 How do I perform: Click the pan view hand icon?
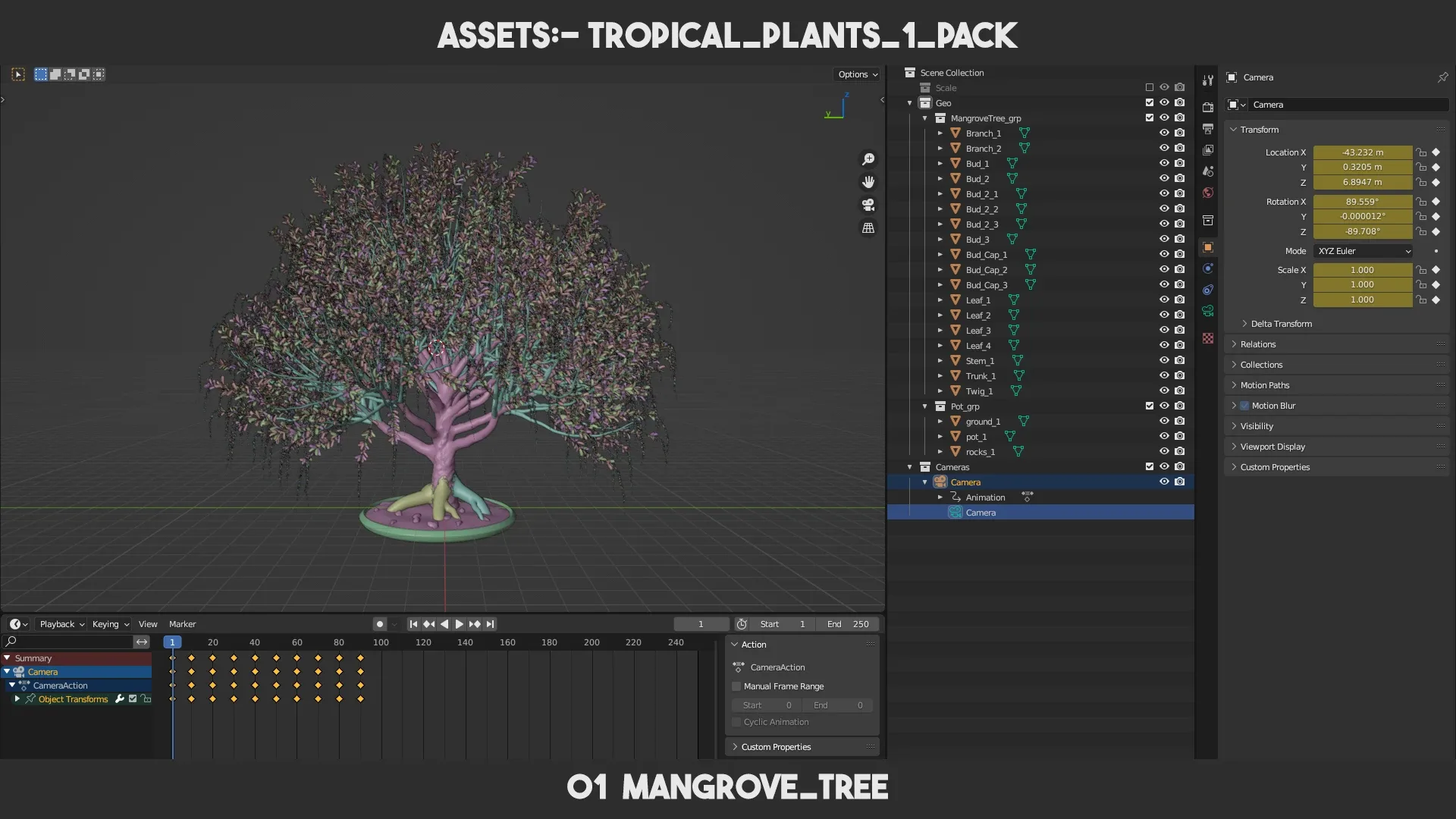tap(868, 182)
